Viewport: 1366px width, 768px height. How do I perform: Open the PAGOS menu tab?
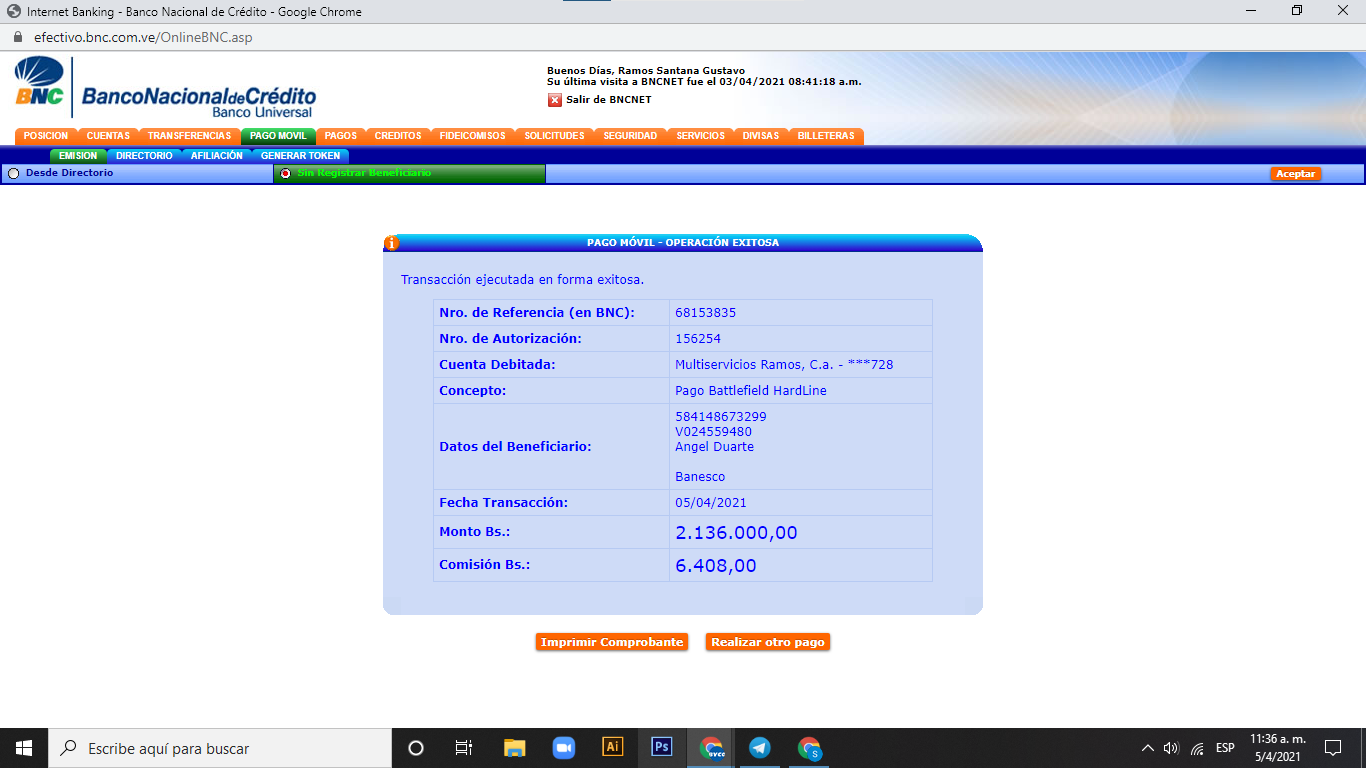(341, 136)
